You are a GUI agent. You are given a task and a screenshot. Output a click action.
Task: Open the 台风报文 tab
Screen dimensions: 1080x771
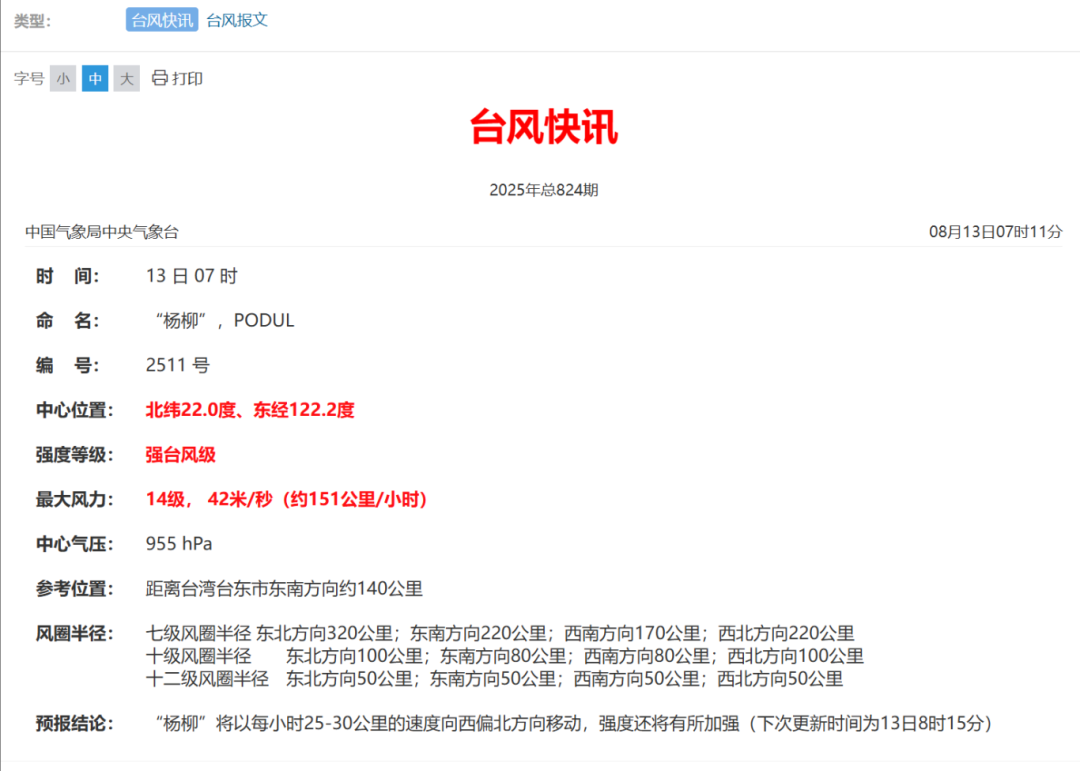(237, 20)
